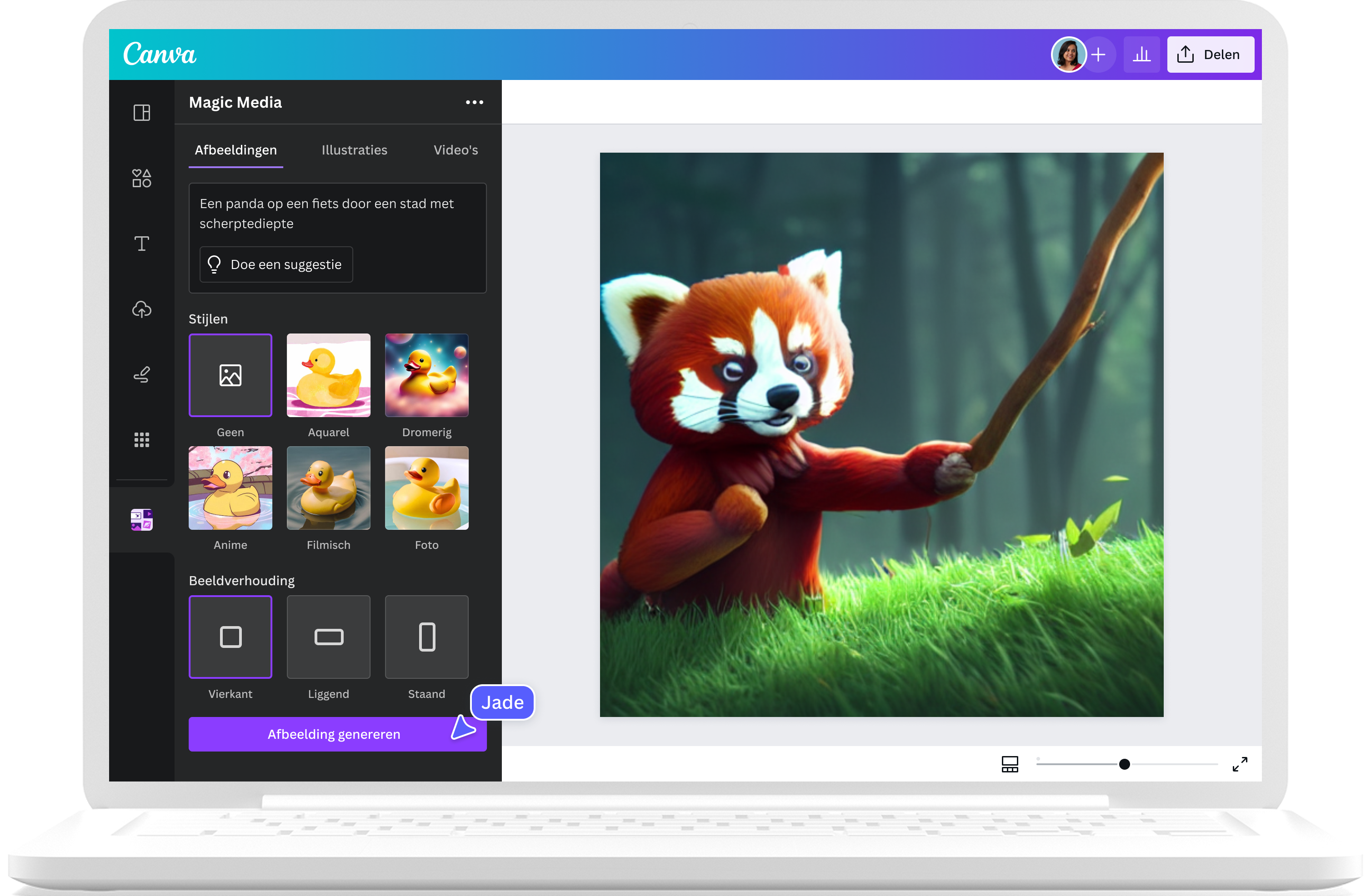The image size is (1371, 896).
Task: Open the Apps grid icon
Action: [x=141, y=440]
